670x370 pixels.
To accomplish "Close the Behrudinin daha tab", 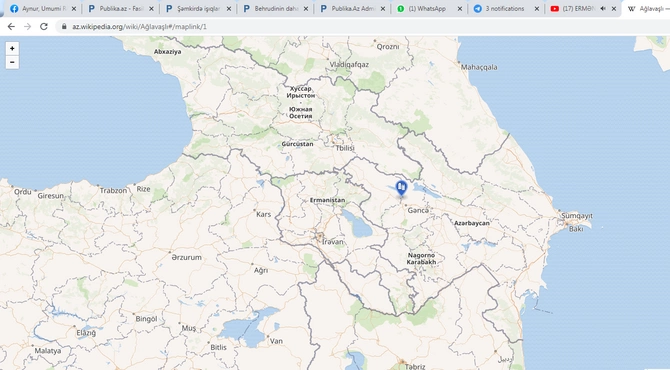I will click(306, 9).
